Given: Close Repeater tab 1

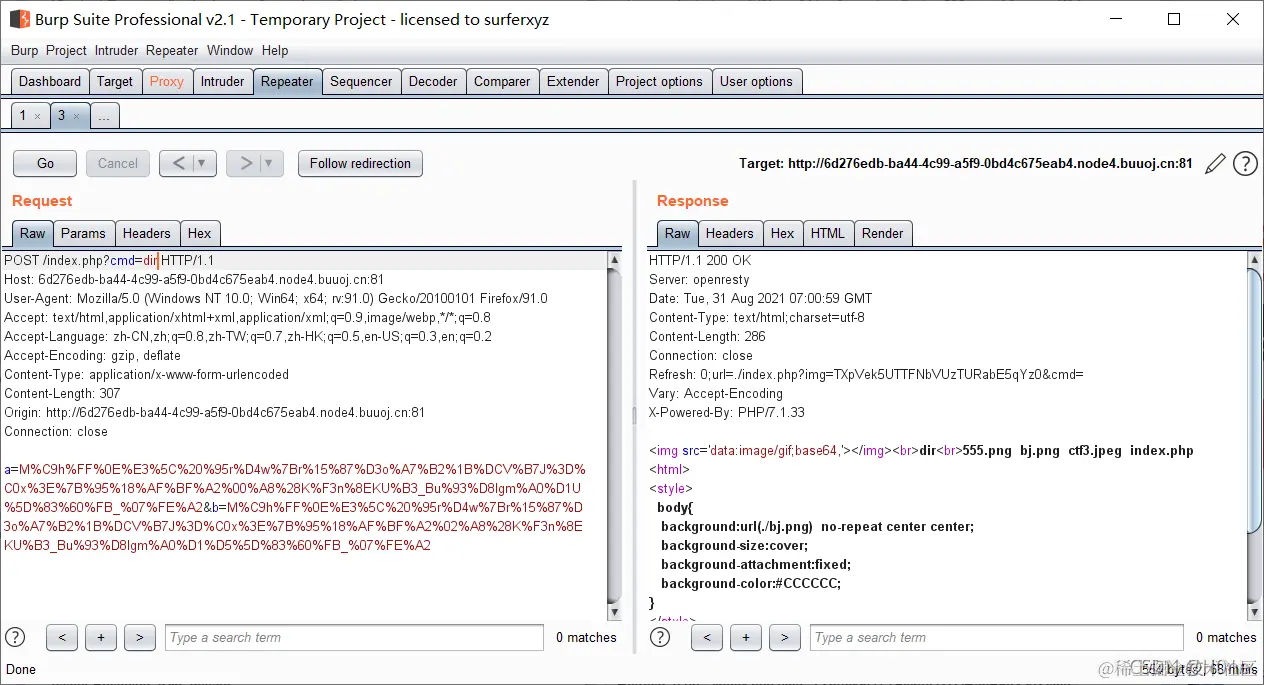Looking at the screenshot, I should click(x=38, y=116).
